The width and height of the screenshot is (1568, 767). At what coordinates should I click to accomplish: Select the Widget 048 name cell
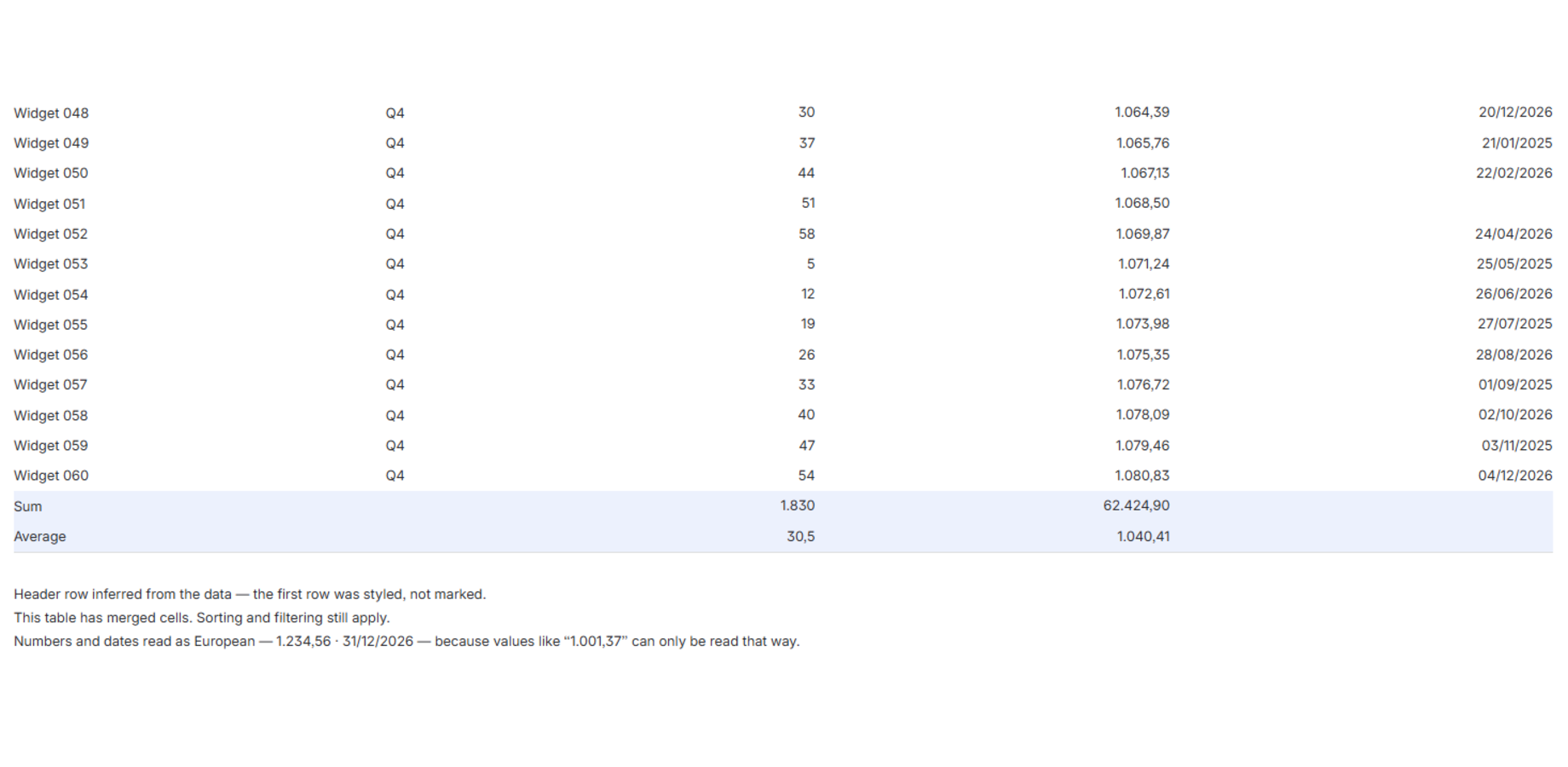click(x=51, y=112)
